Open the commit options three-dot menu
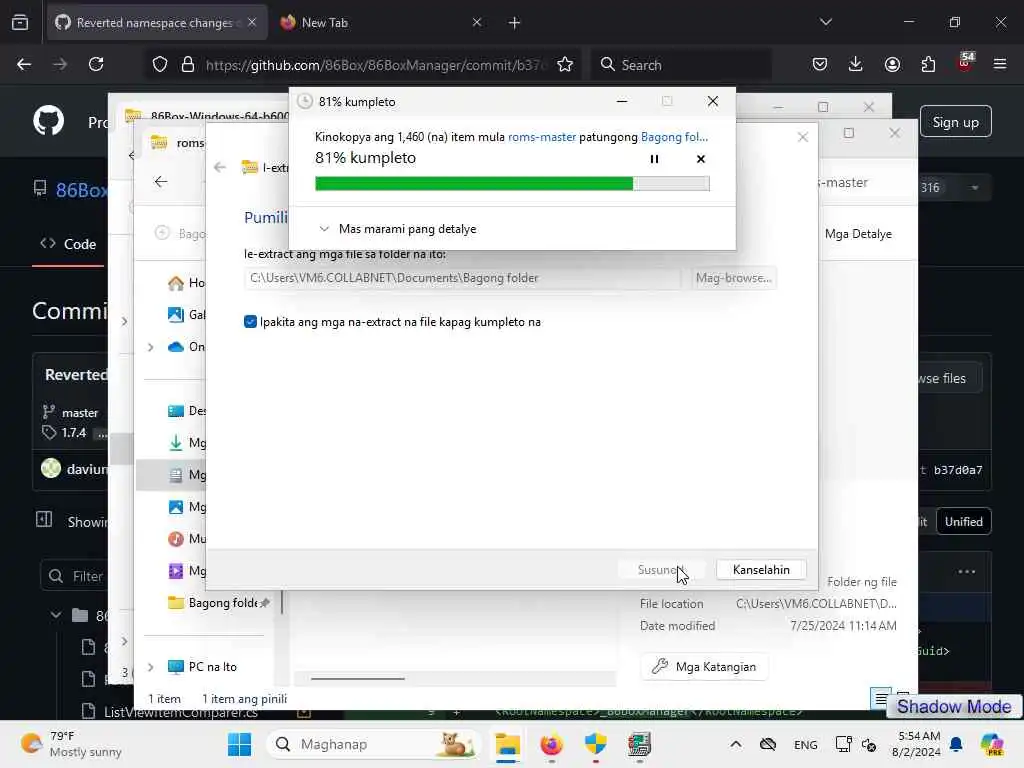The height and width of the screenshot is (768, 1024). coord(967,571)
